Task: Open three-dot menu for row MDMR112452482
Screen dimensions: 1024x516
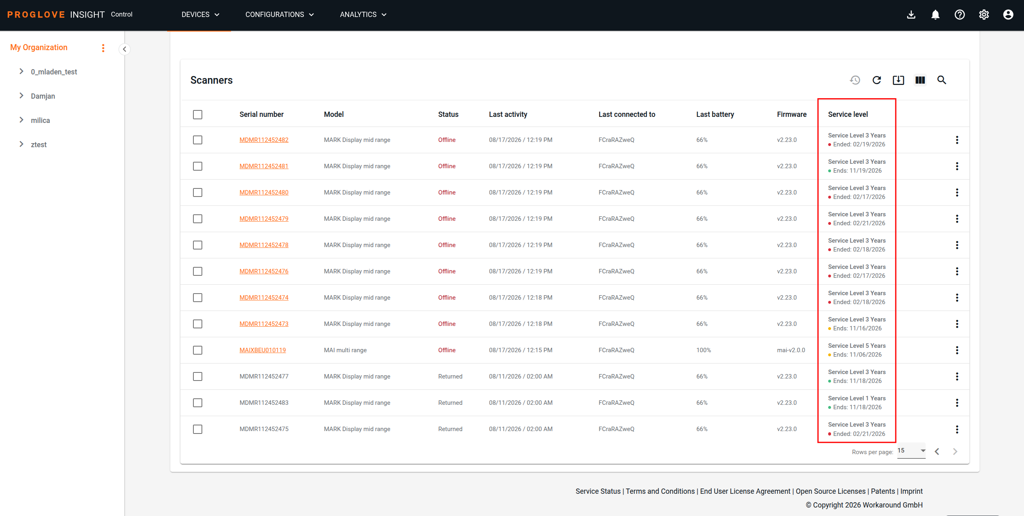Action: [957, 140]
